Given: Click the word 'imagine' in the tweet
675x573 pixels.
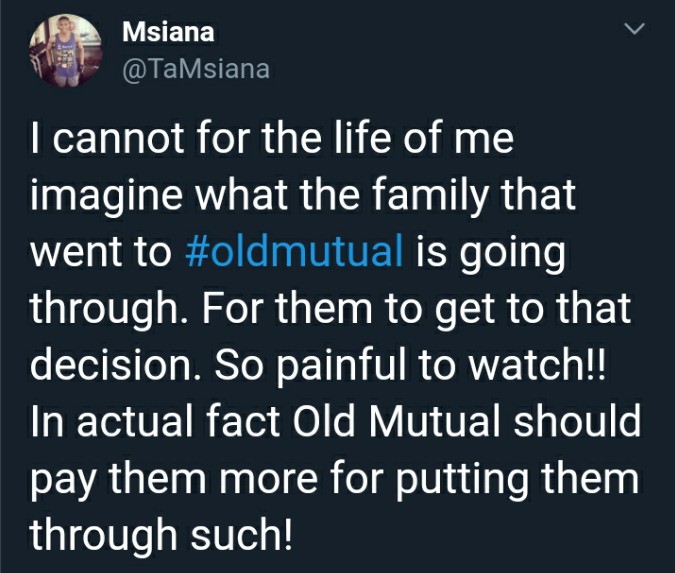Looking at the screenshot, I should point(106,196).
